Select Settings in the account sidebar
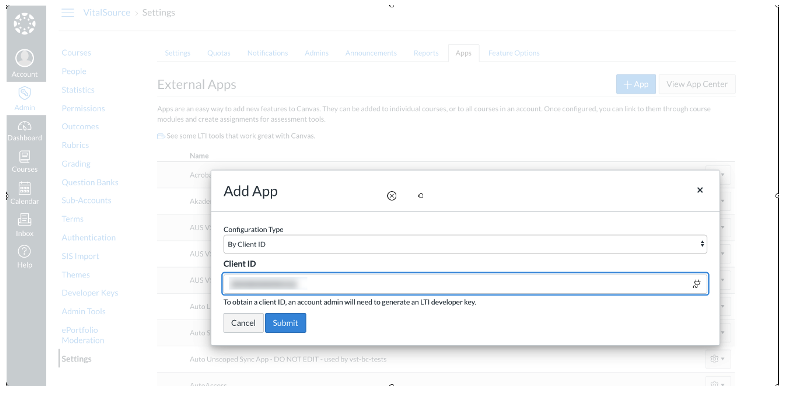The width and height of the screenshot is (786, 410). point(76,359)
